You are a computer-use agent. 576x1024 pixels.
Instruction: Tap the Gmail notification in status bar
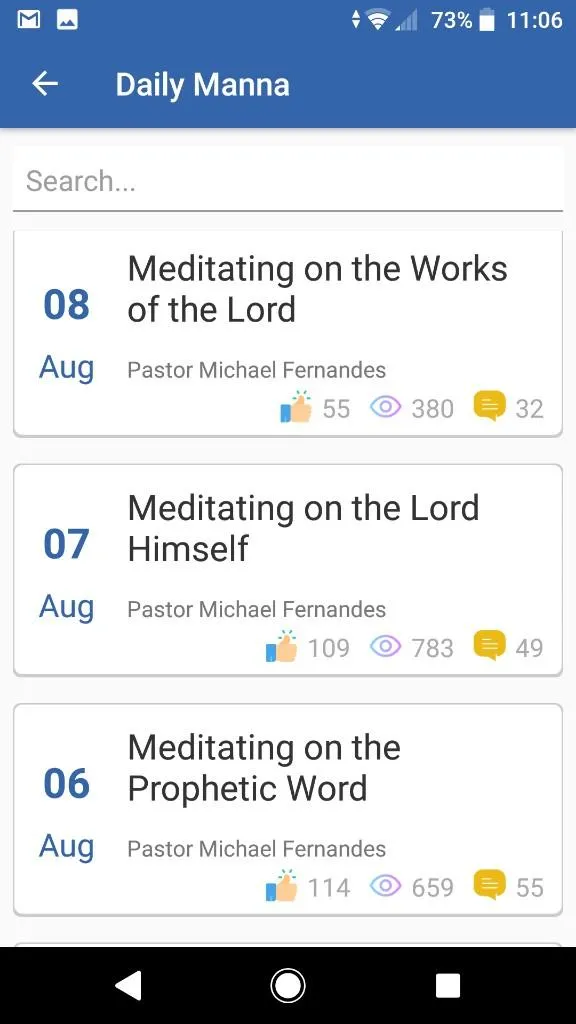click(x=29, y=20)
